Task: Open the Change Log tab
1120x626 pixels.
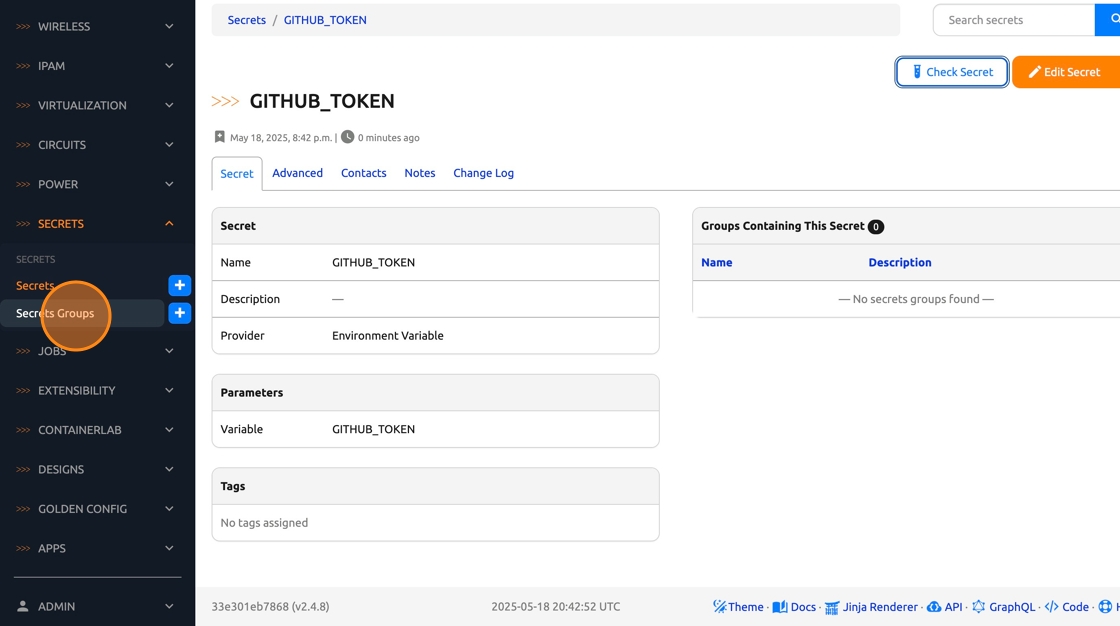Action: click(x=483, y=173)
